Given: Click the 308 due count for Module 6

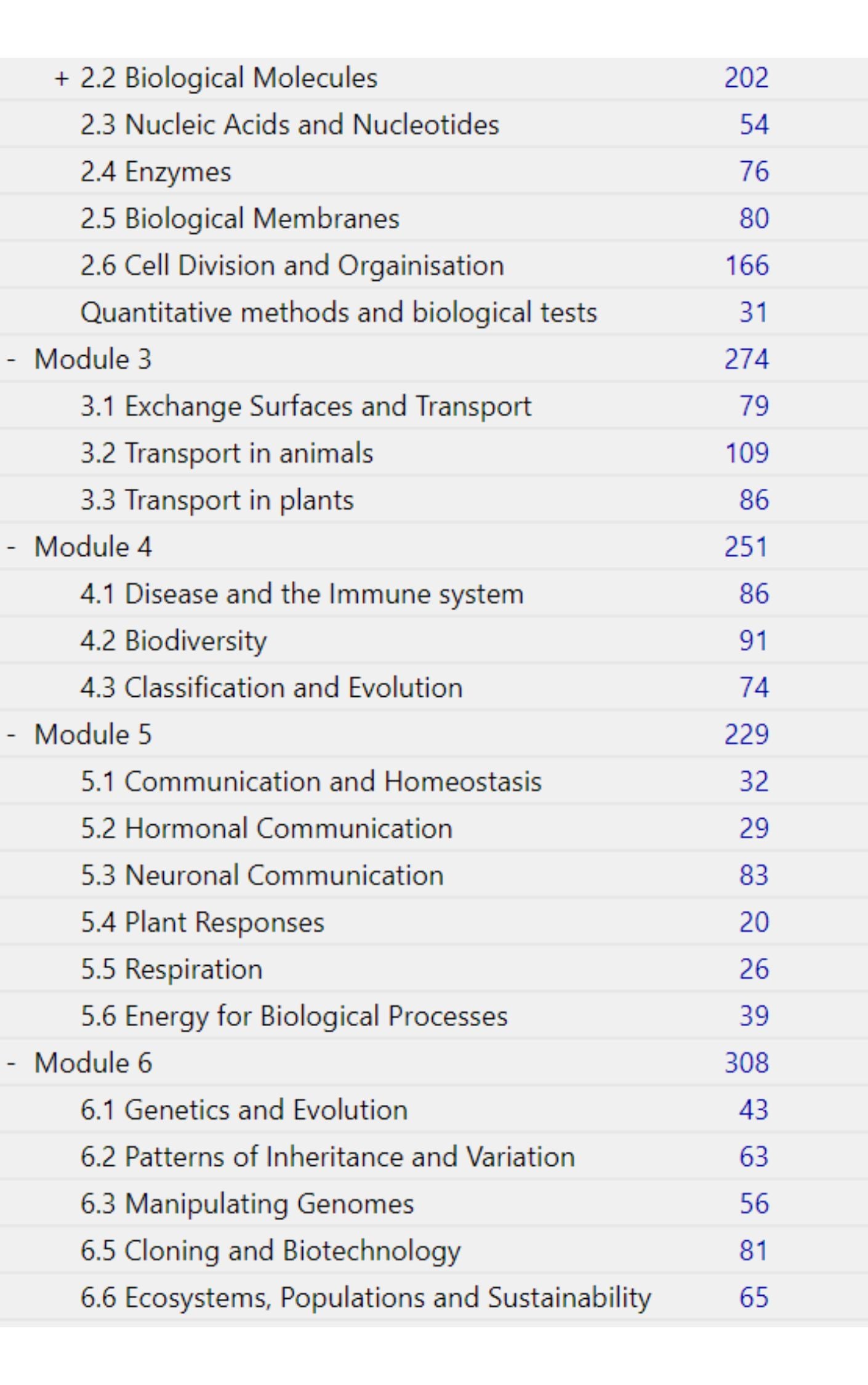Looking at the screenshot, I should click(x=746, y=1063).
